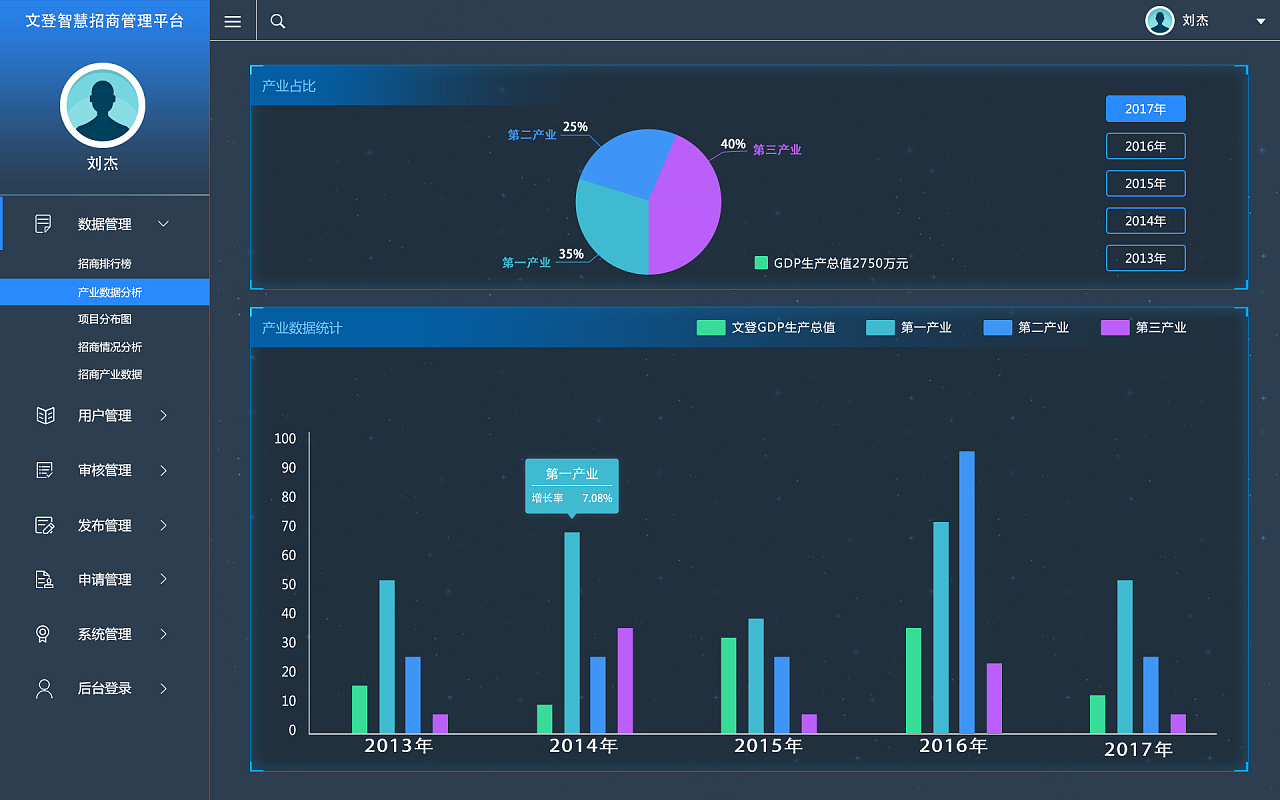This screenshot has height=800, width=1280.
Task: Click the 2017年 teal 第一产业 bar
Action: pyautogui.click(x=1125, y=656)
